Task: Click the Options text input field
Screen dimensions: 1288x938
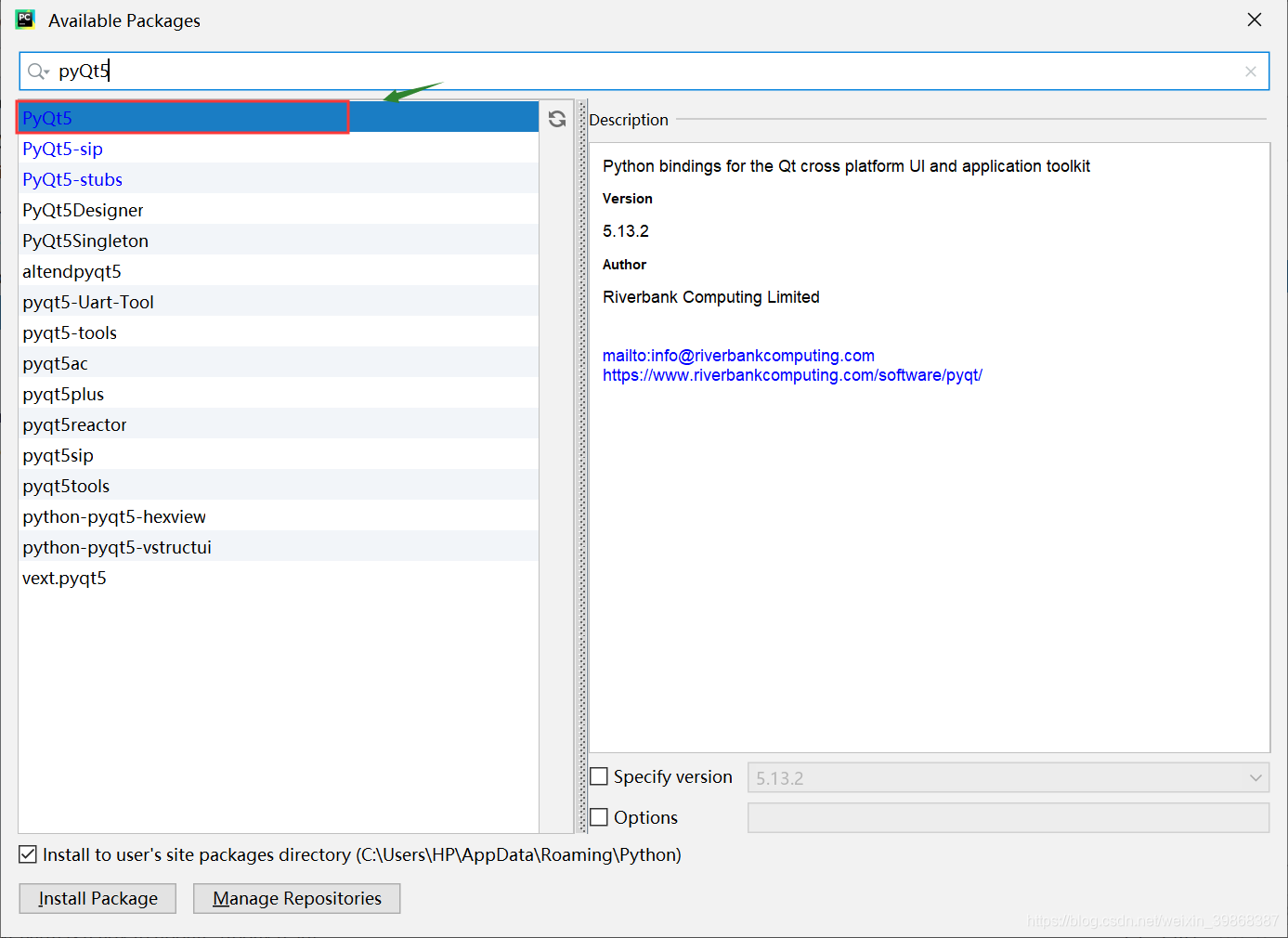Action: (x=1008, y=818)
